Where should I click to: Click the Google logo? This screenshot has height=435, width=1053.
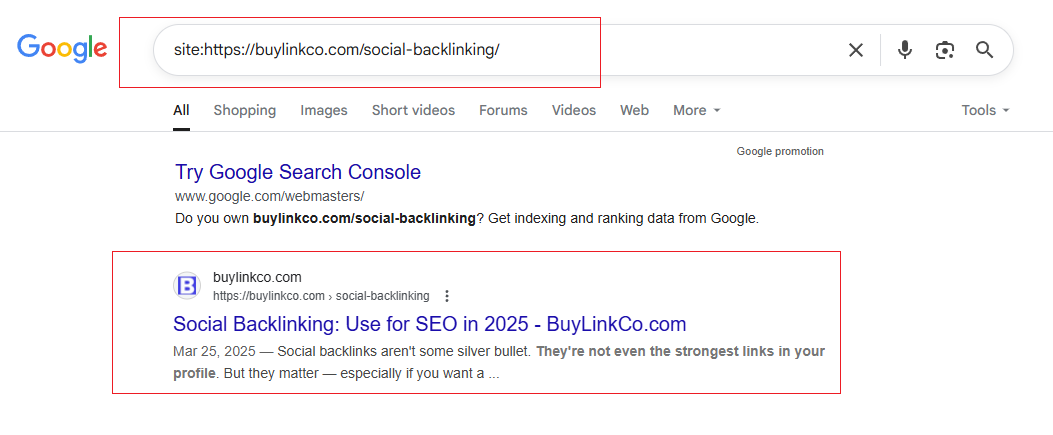[62, 48]
